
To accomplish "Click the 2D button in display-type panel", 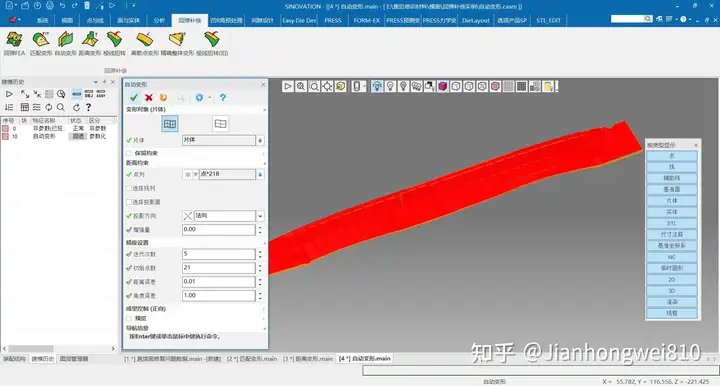I will (671, 280).
